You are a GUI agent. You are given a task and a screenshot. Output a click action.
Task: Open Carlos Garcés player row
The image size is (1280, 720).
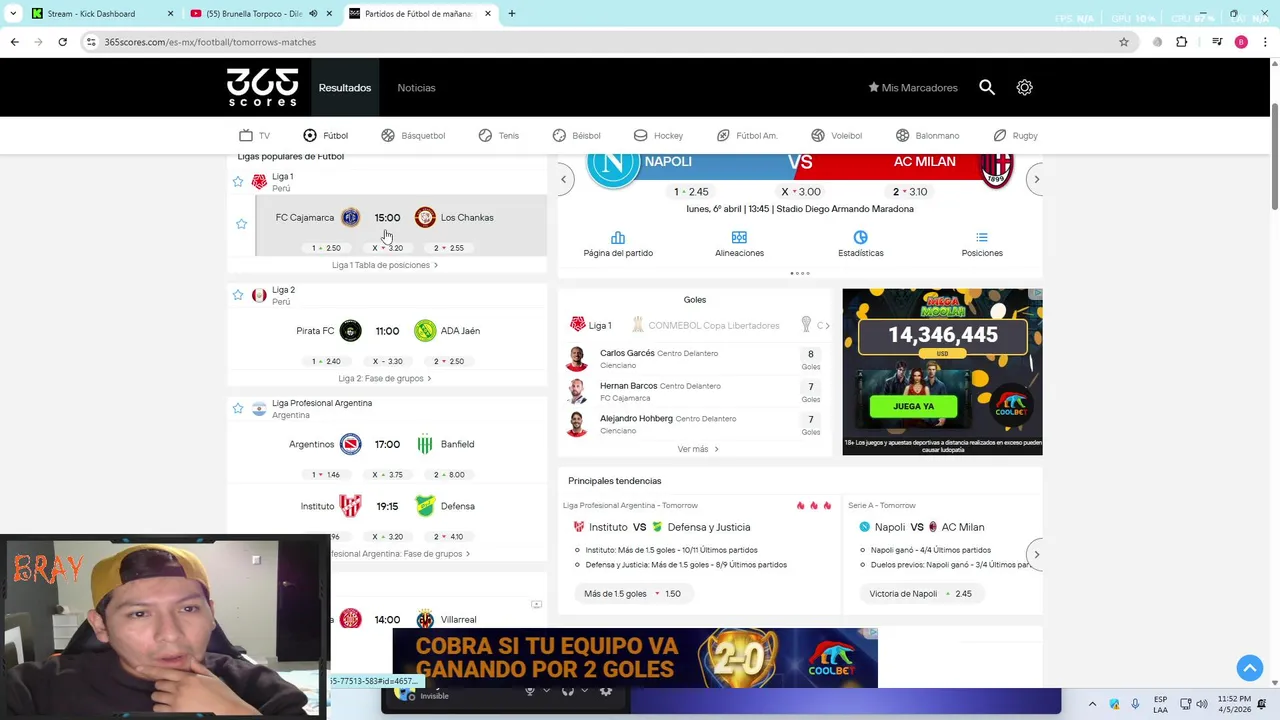pyautogui.click(x=694, y=359)
